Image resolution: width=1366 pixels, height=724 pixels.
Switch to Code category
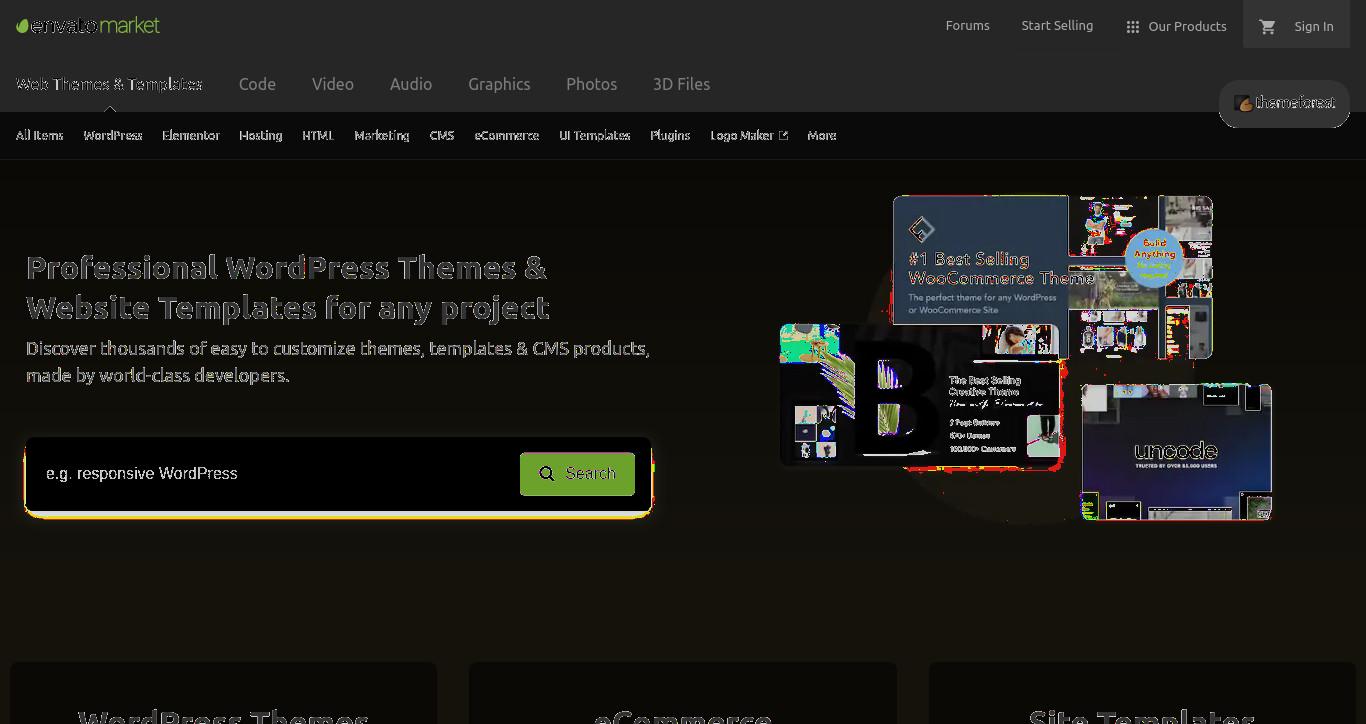(x=257, y=84)
